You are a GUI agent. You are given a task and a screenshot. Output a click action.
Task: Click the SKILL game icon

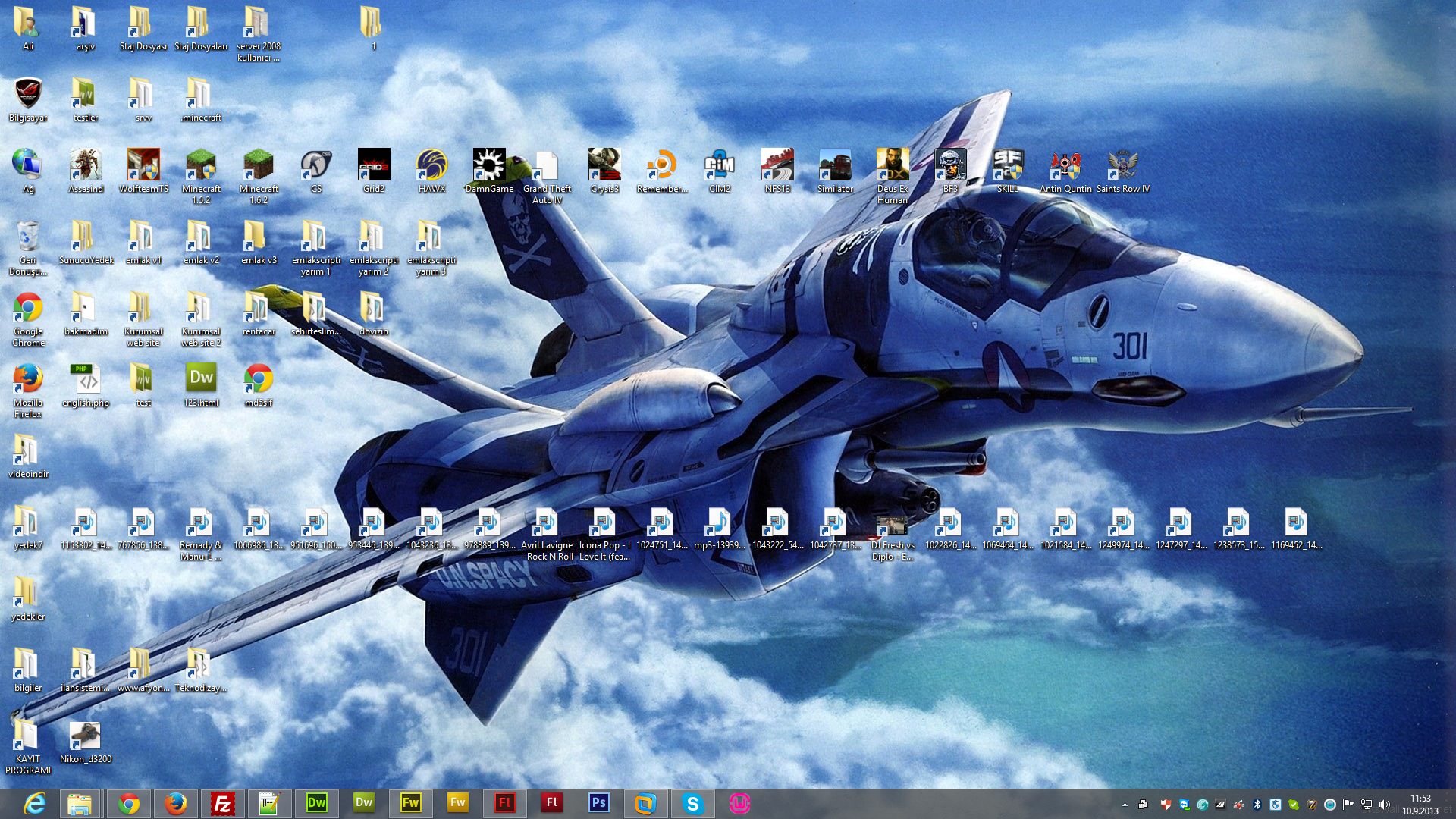click(x=1008, y=171)
